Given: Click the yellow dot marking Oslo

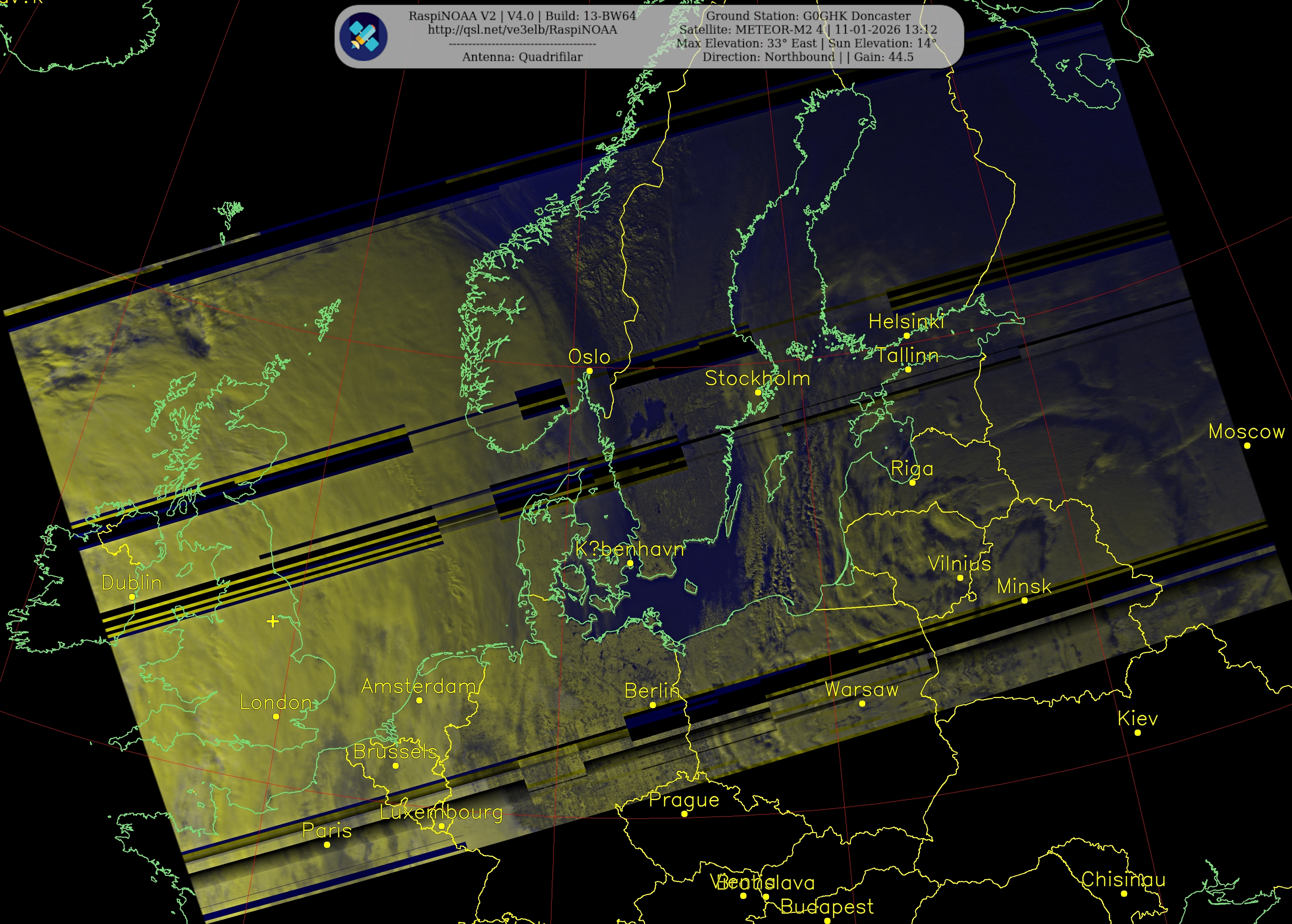Looking at the screenshot, I should (x=589, y=371).
